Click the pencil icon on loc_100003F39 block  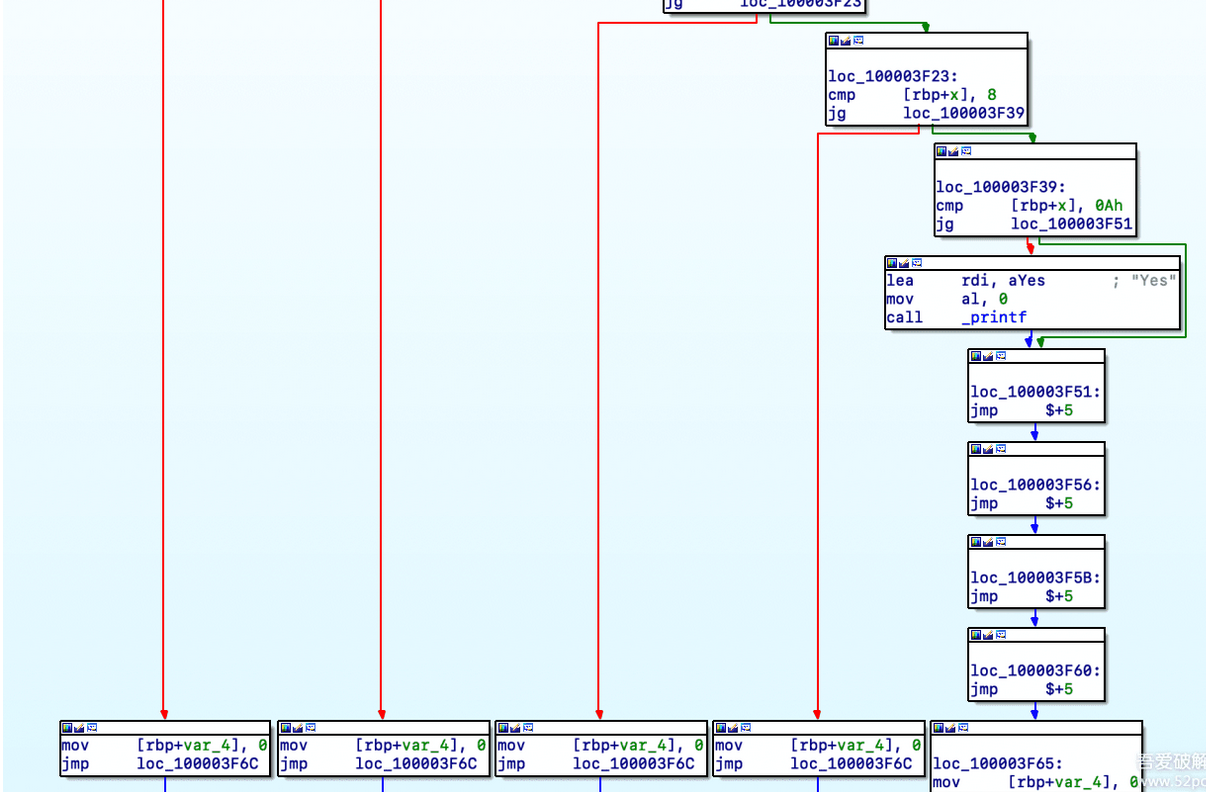954,151
